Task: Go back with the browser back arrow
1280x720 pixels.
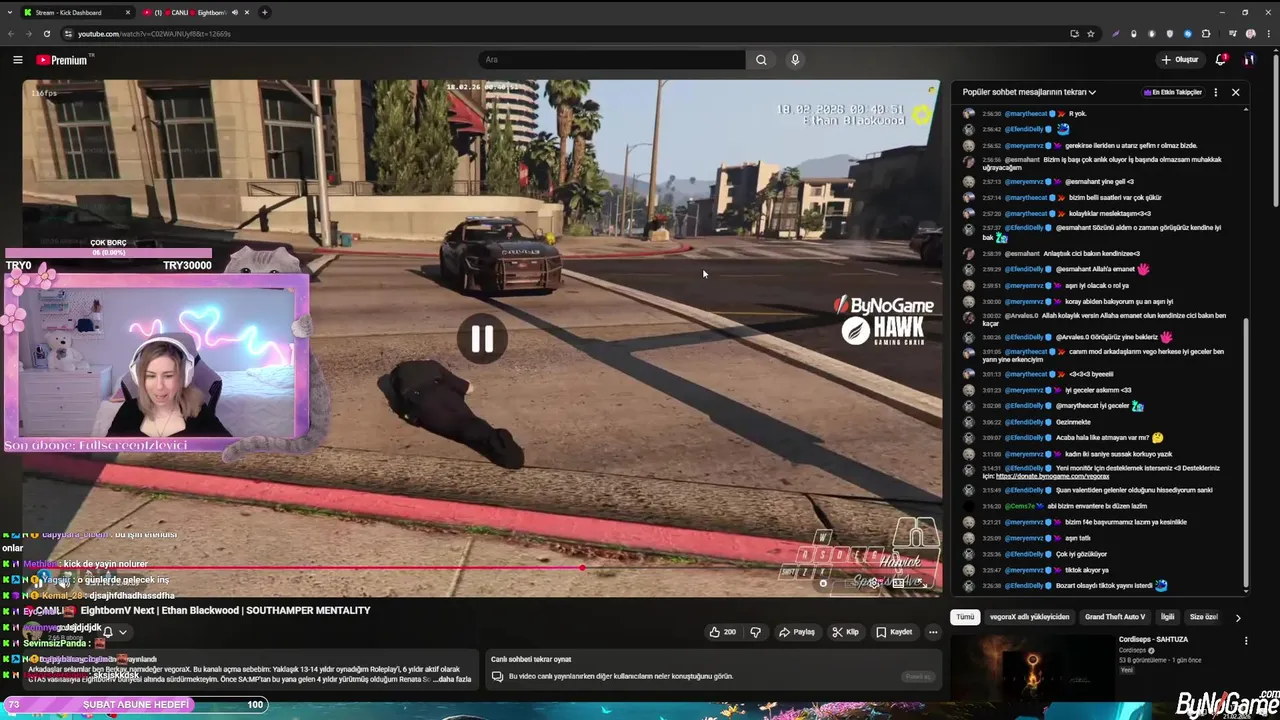Action: click(10, 33)
